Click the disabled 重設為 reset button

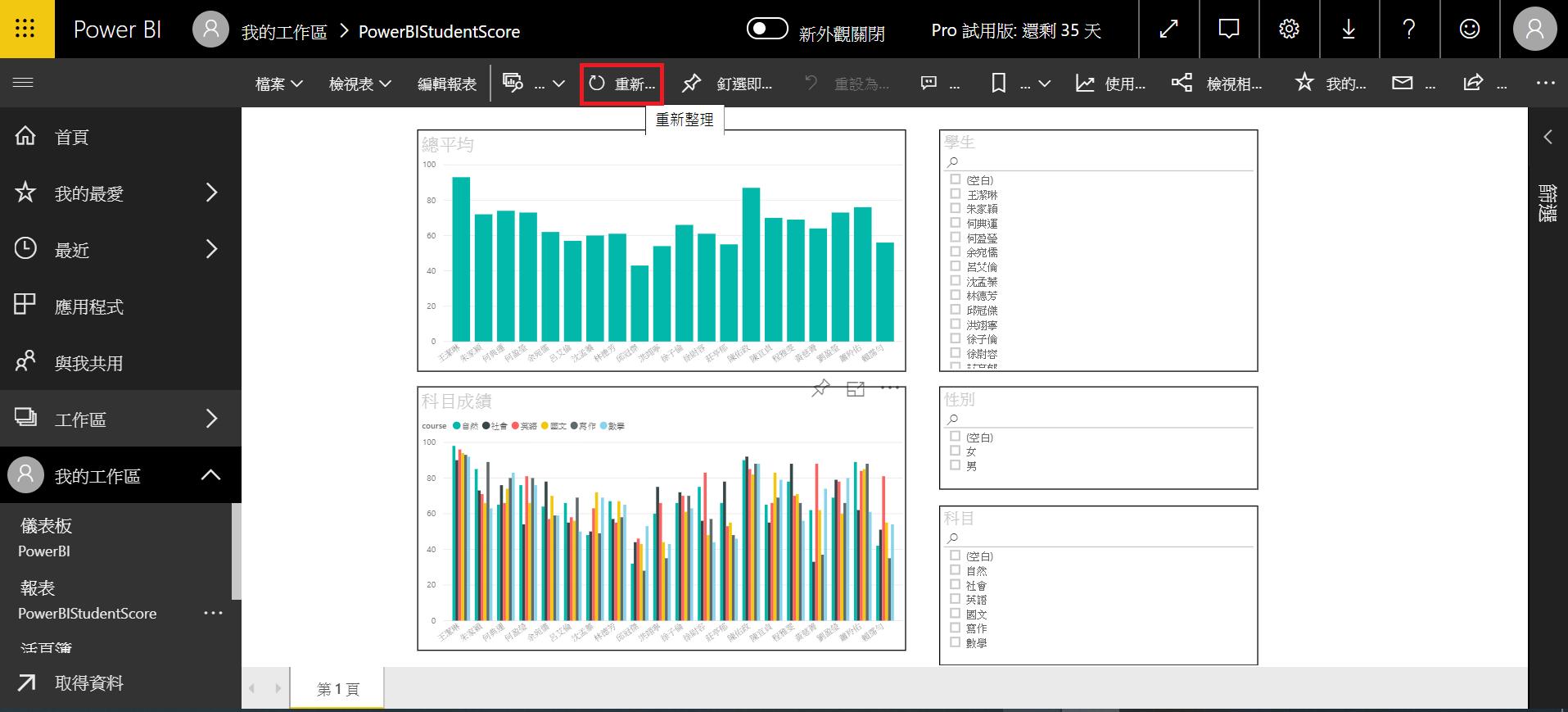coord(847,84)
